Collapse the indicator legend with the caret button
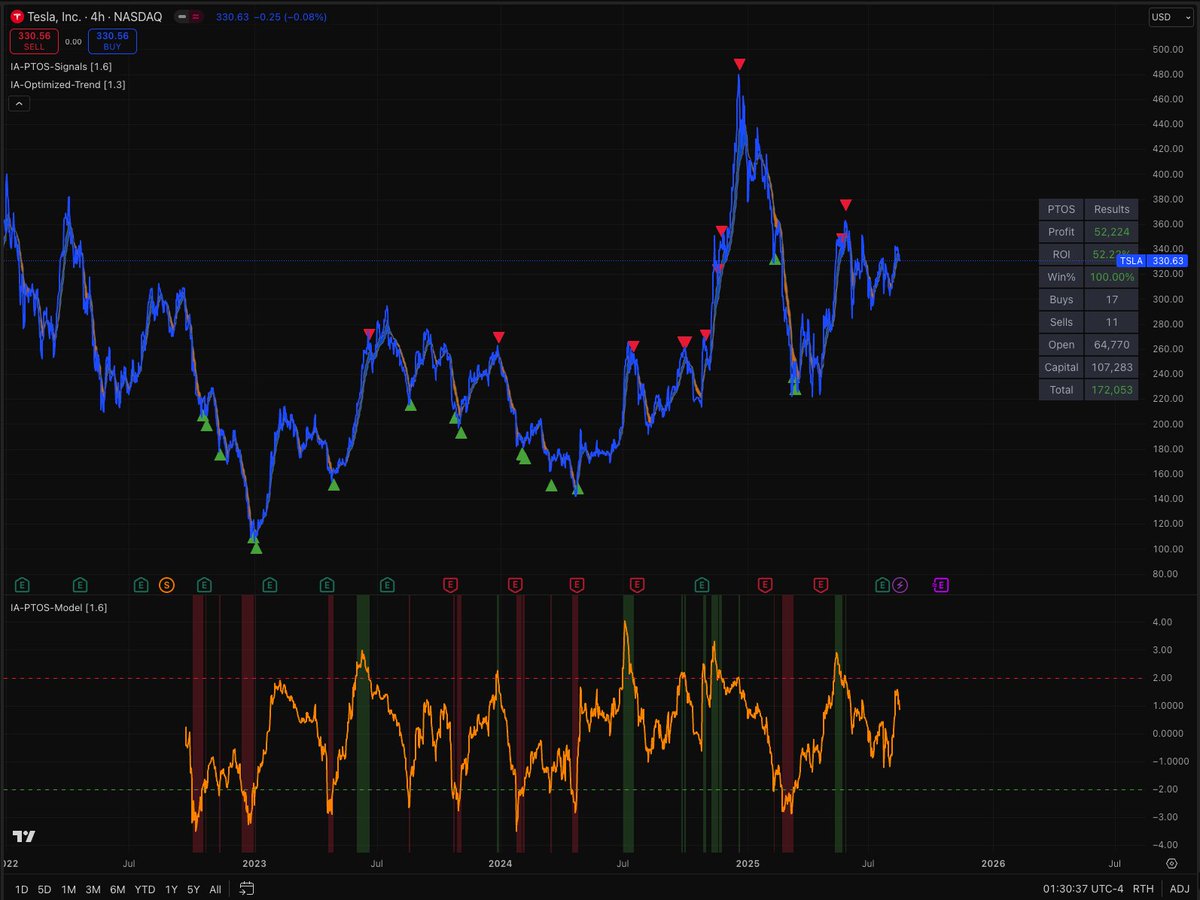1200x900 pixels. tap(21, 103)
